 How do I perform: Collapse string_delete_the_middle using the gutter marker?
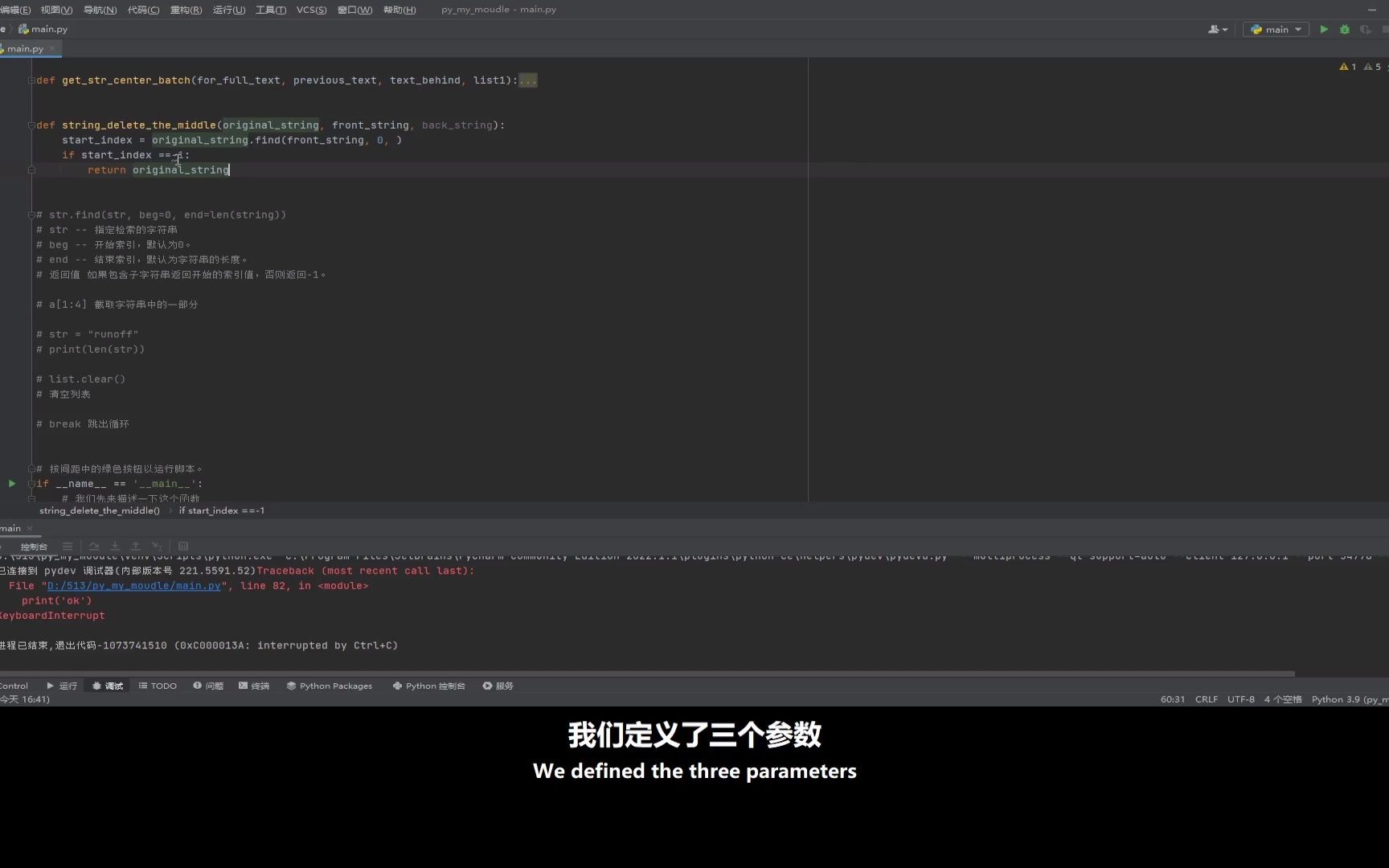tap(31, 125)
